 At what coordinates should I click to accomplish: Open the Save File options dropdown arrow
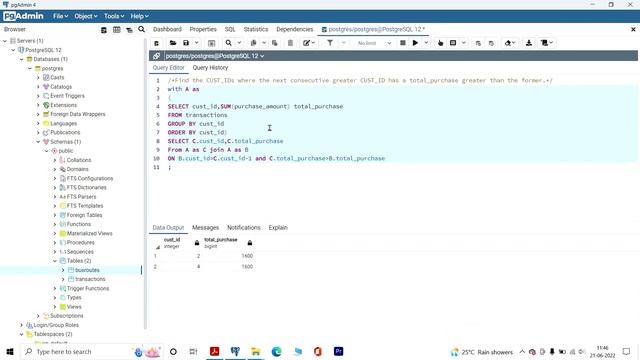point(196,43)
